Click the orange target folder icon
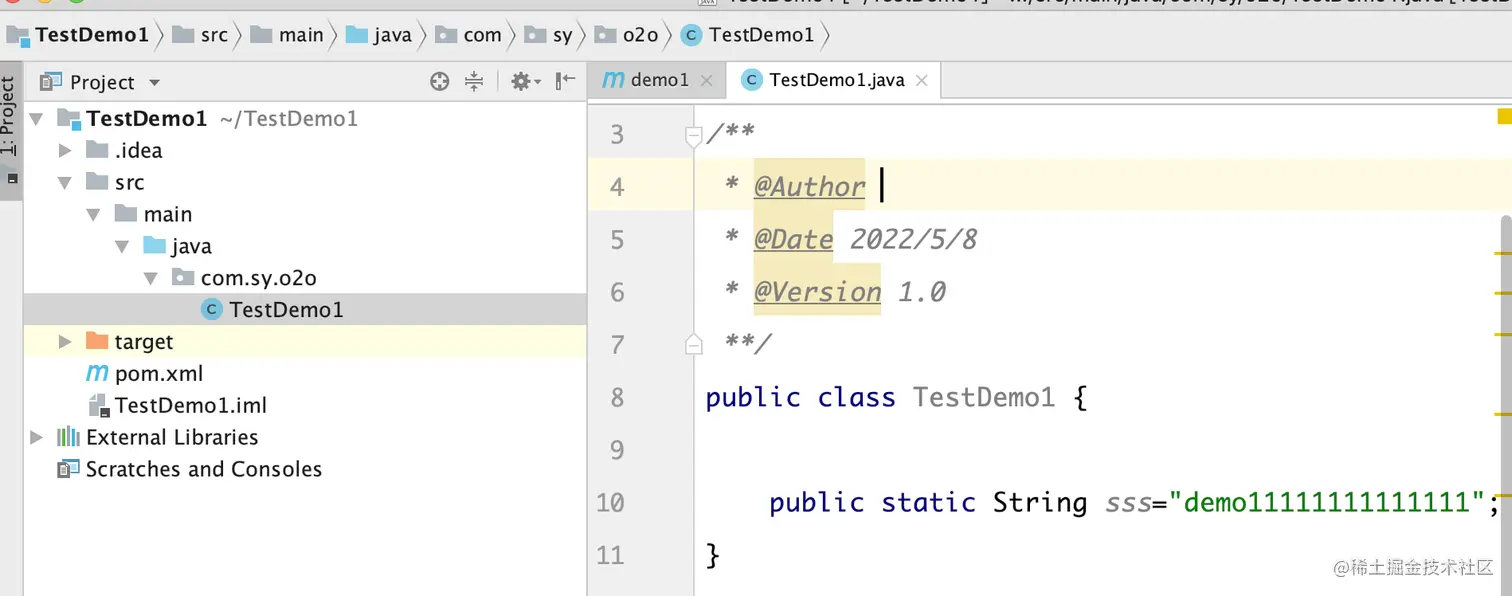The height and width of the screenshot is (596, 1512). [x=97, y=341]
